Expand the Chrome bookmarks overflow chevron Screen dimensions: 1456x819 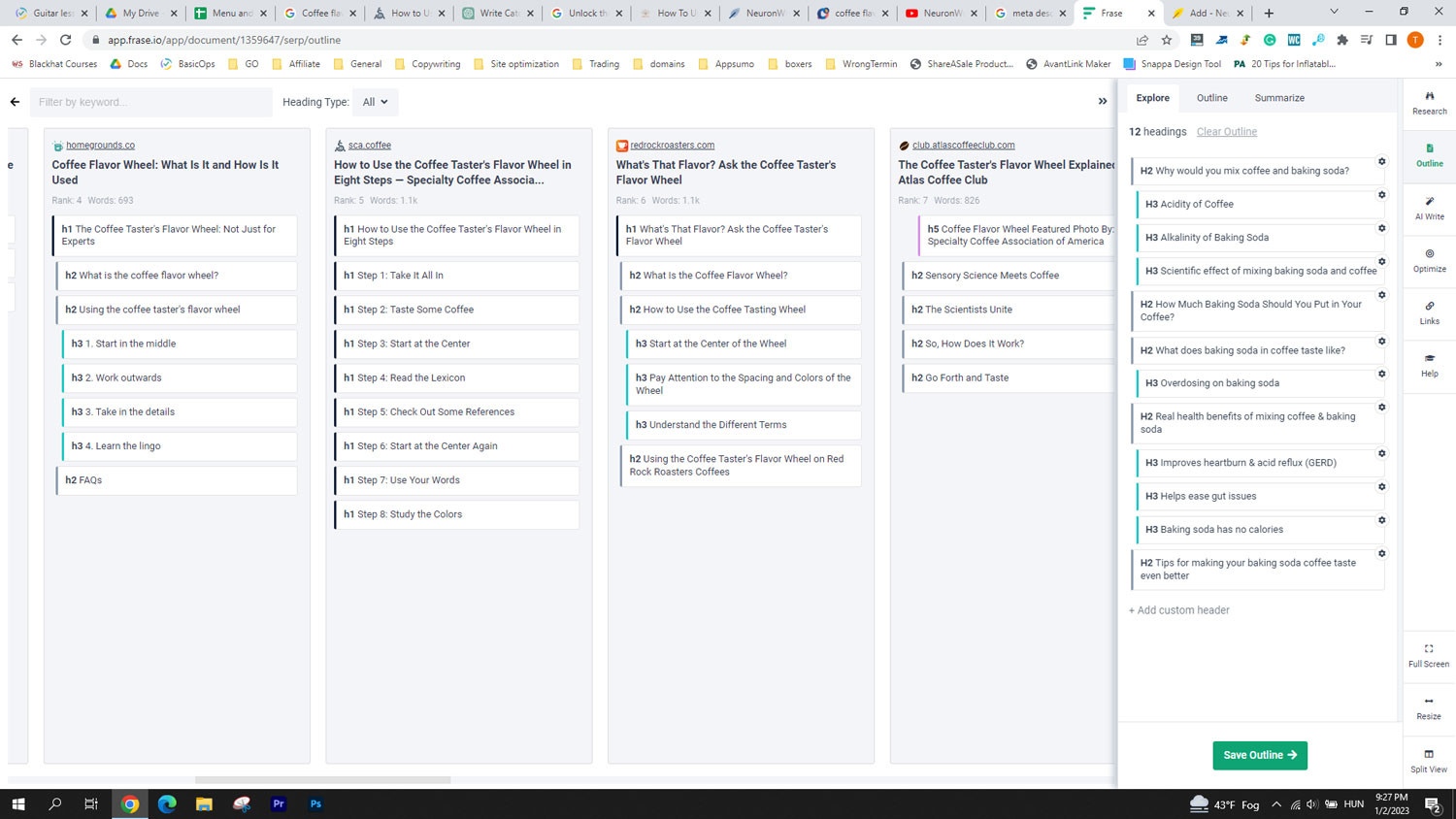(x=1439, y=64)
